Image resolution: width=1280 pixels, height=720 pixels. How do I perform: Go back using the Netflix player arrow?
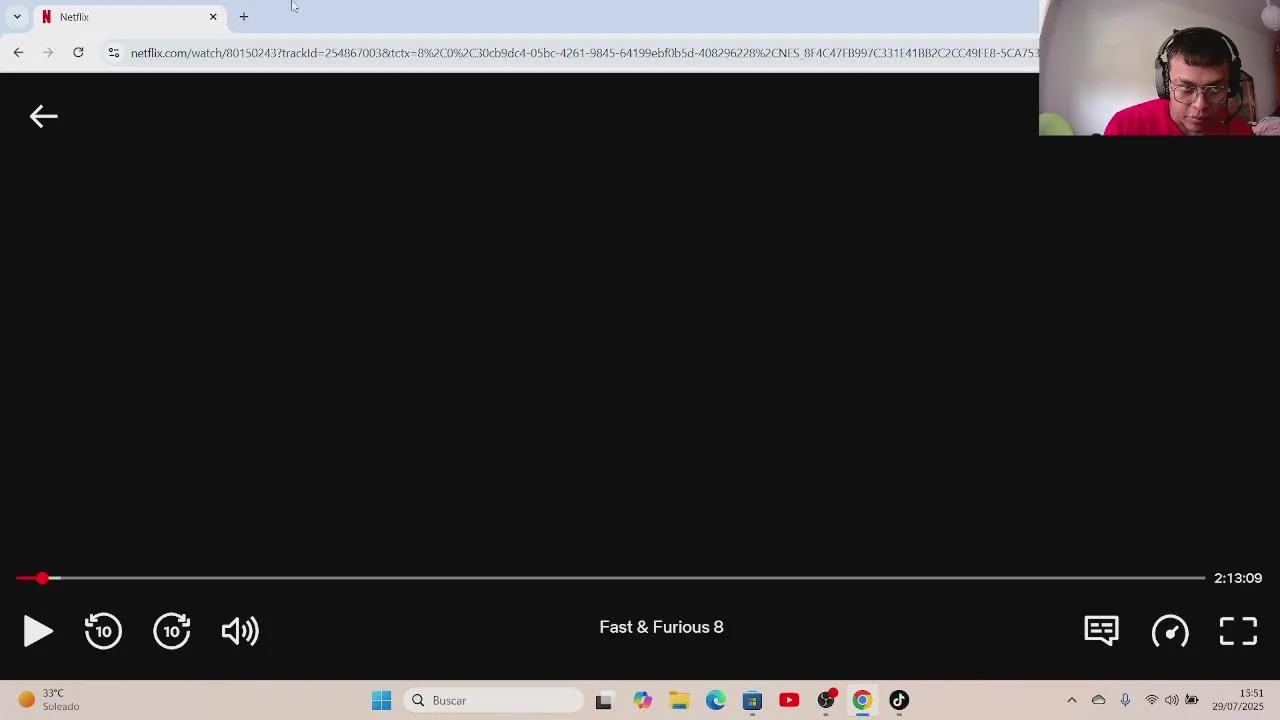[x=43, y=117]
